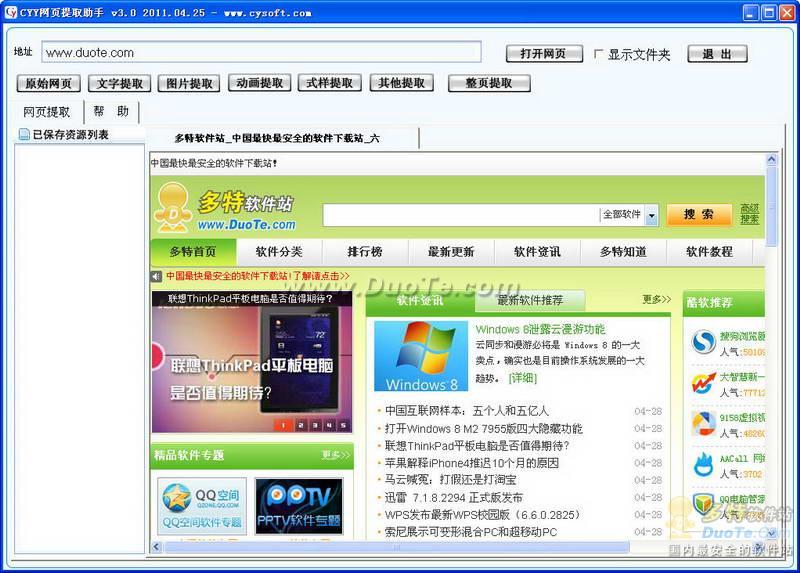Select the 原始网页 button
The image size is (800, 573).
pos(49,83)
